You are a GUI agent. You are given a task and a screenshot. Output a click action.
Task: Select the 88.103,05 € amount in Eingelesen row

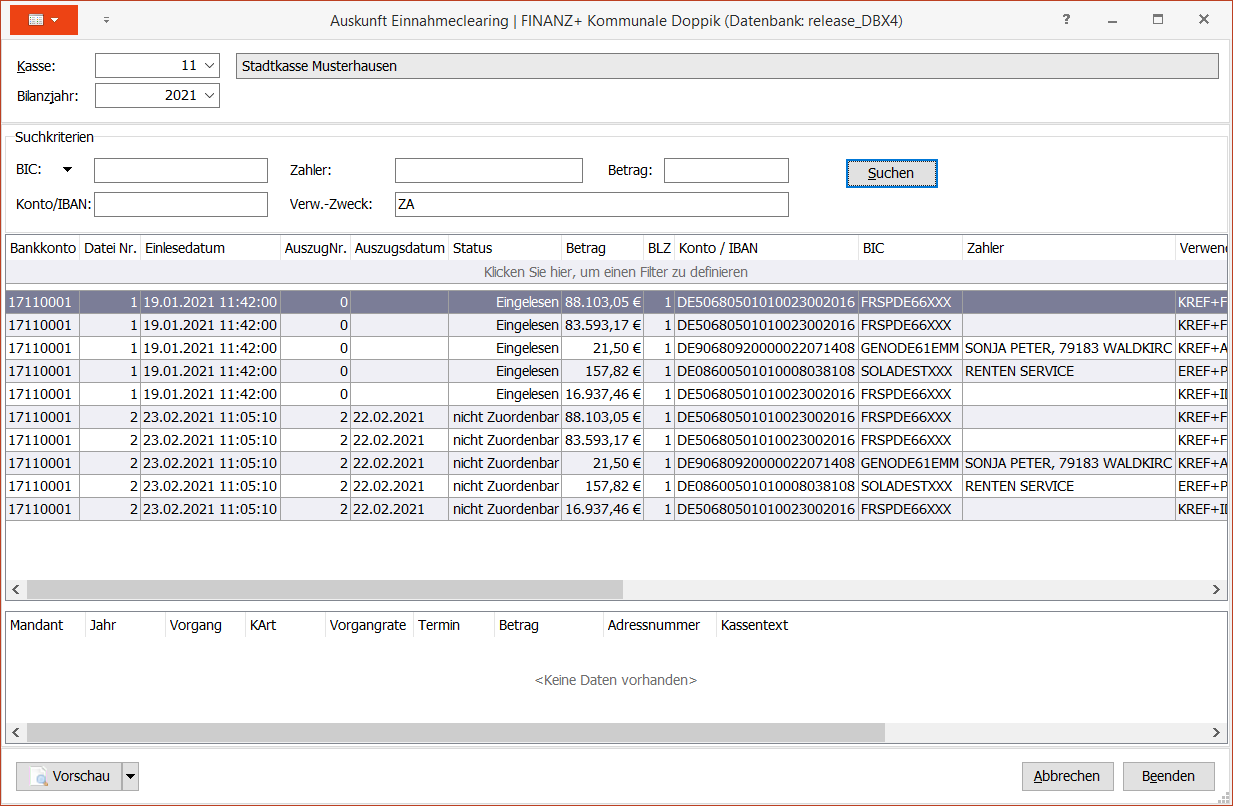coord(602,302)
